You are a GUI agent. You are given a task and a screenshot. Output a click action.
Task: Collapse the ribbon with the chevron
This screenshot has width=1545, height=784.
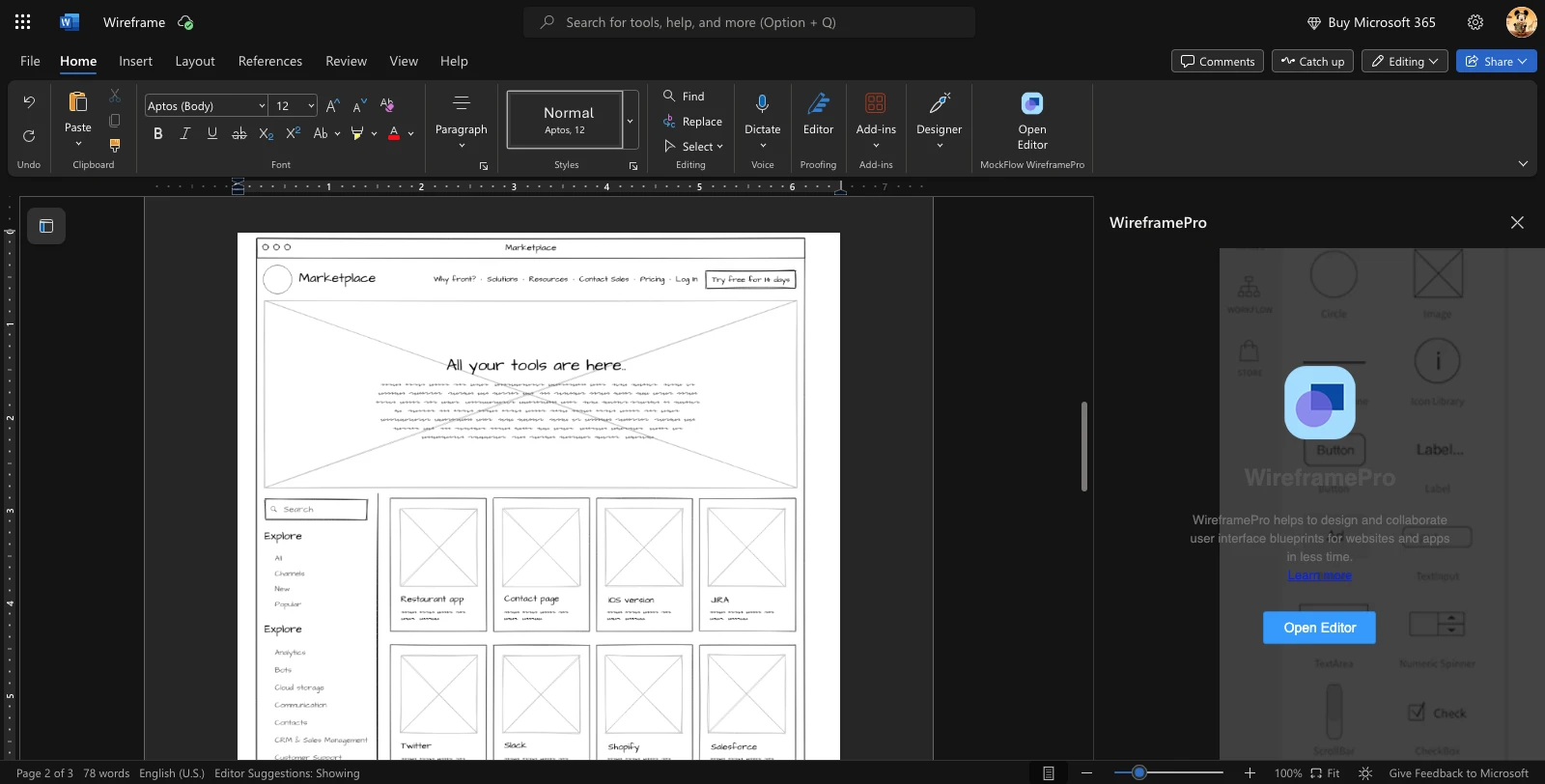pyautogui.click(x=1523, y=164)
